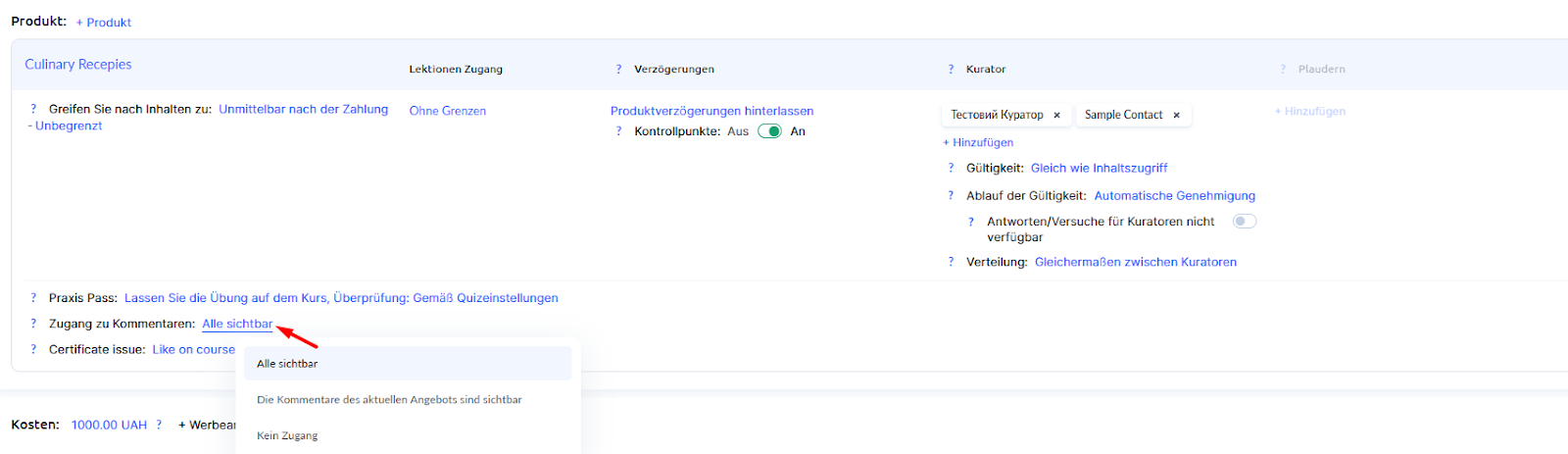Click help icon next to Praxis Pass
This screenshot has height=454, width=1568.
[33, 298]
